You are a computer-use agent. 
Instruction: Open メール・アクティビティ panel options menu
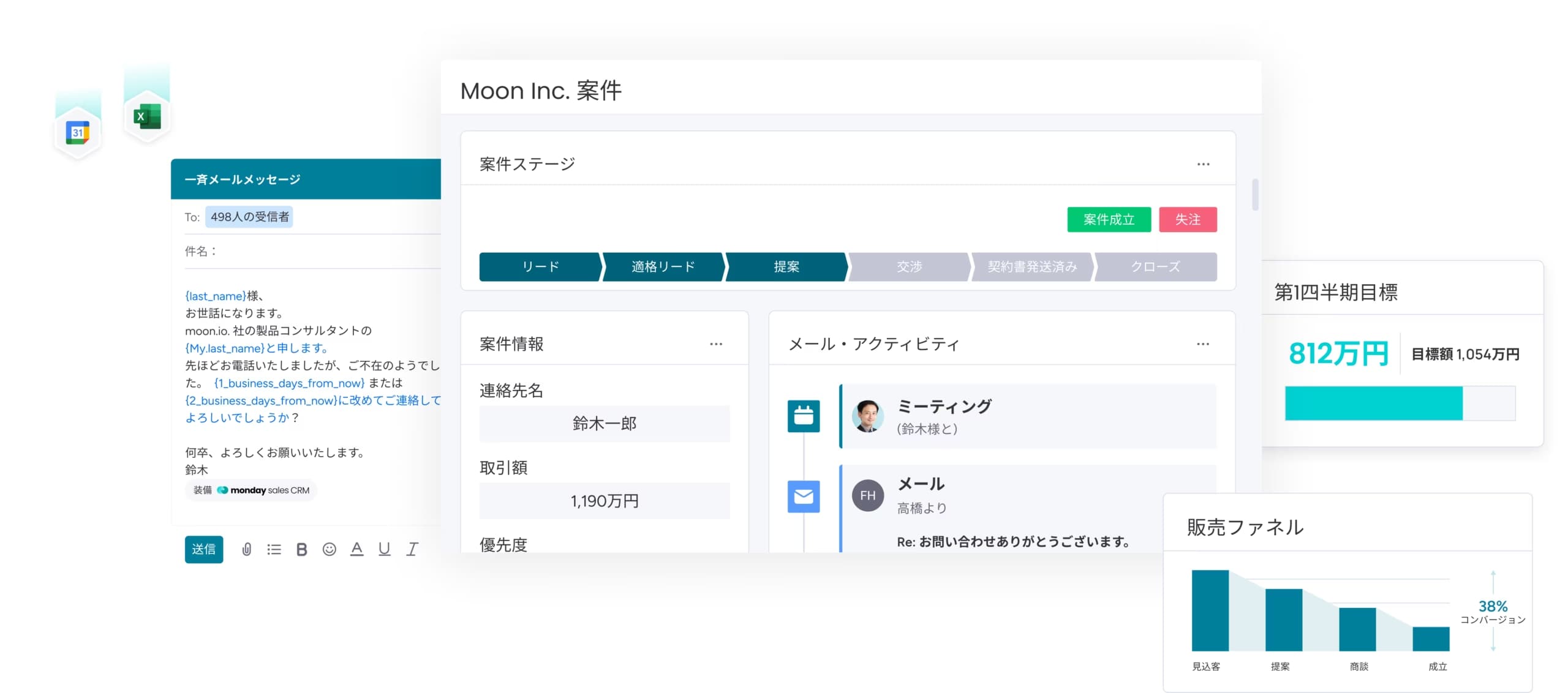pyautogui.click(x=1202, y=344)
